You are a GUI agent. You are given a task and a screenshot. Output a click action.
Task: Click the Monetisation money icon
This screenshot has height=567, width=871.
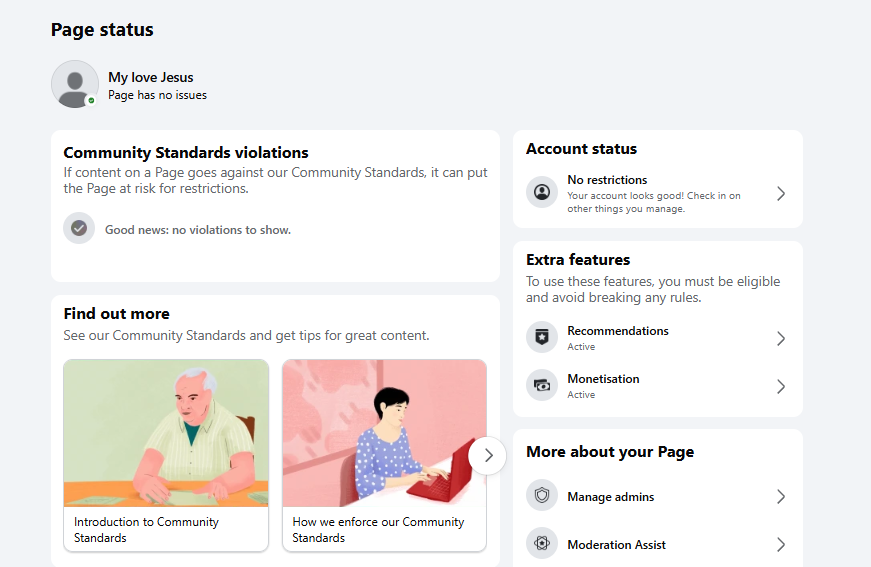tap(542, 385)
